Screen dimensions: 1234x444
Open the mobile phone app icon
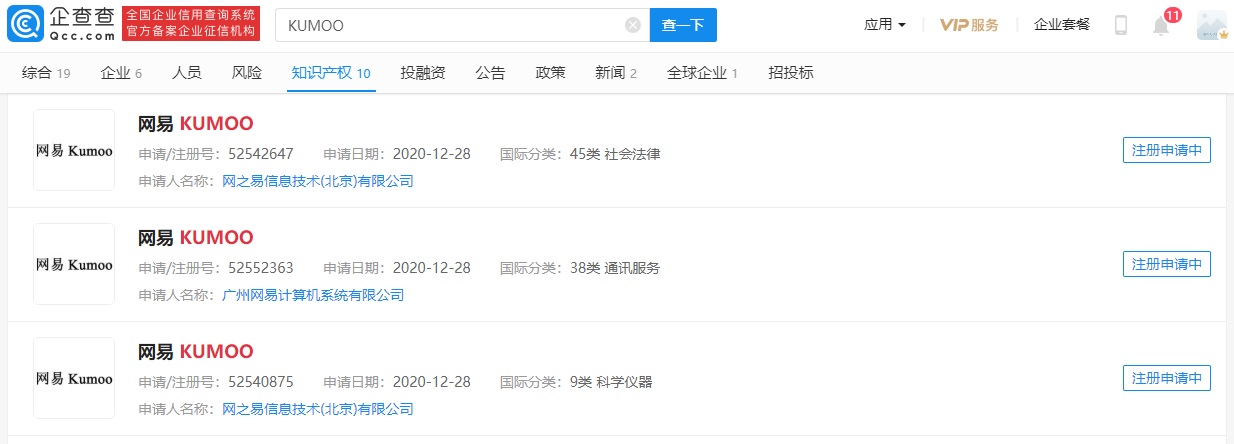(1121, 25)
